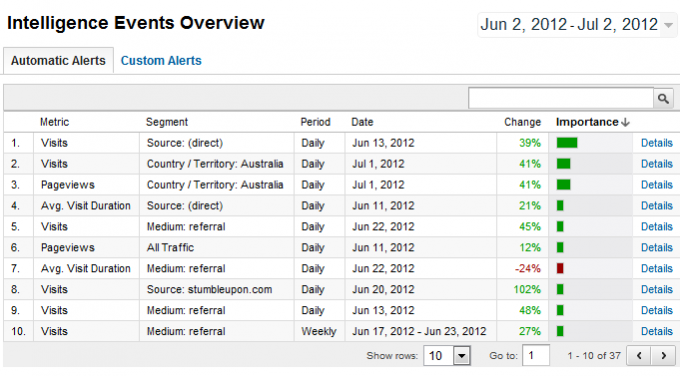The image size is (680, 376).
Task: Click the 48% change value
Action: coord(530,311)
